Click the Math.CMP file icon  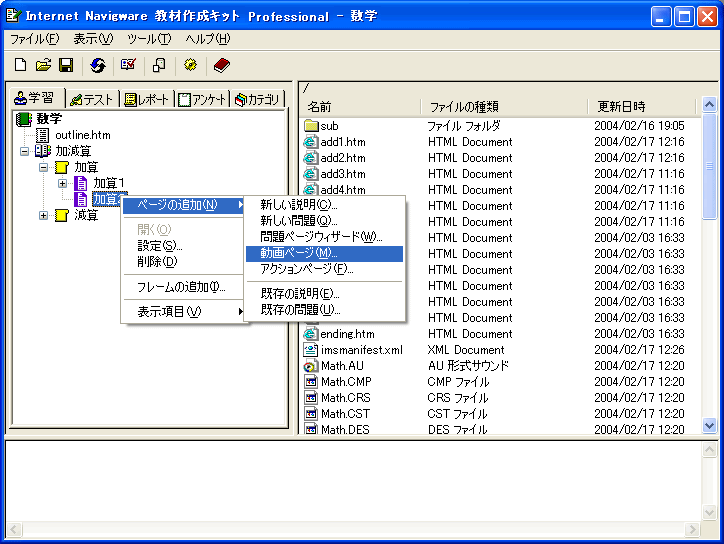pos(311,381)
